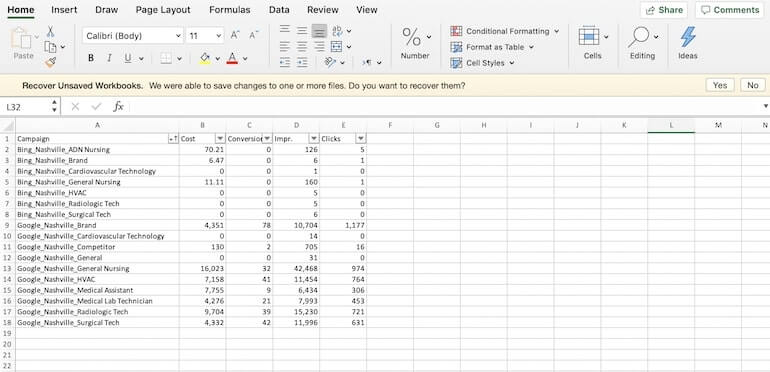Click the Number percent icon

[x=411, y=37]
